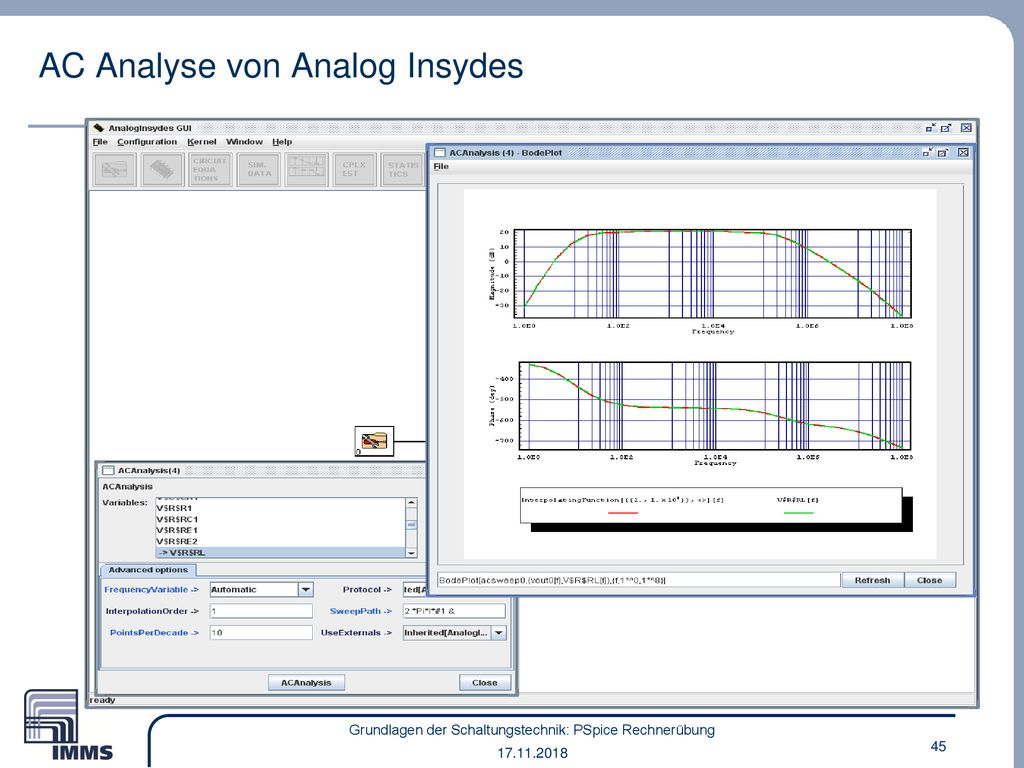Viewport: 1024px width, 768px height.
Task: Click the PointsPerDecade input field
Action: pos(261,633)
